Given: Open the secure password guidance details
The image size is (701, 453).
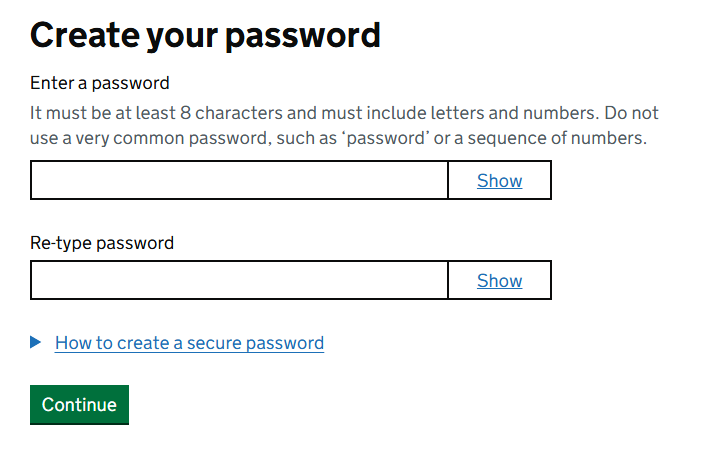Looking at the screenshot, I should pos(189,343).
